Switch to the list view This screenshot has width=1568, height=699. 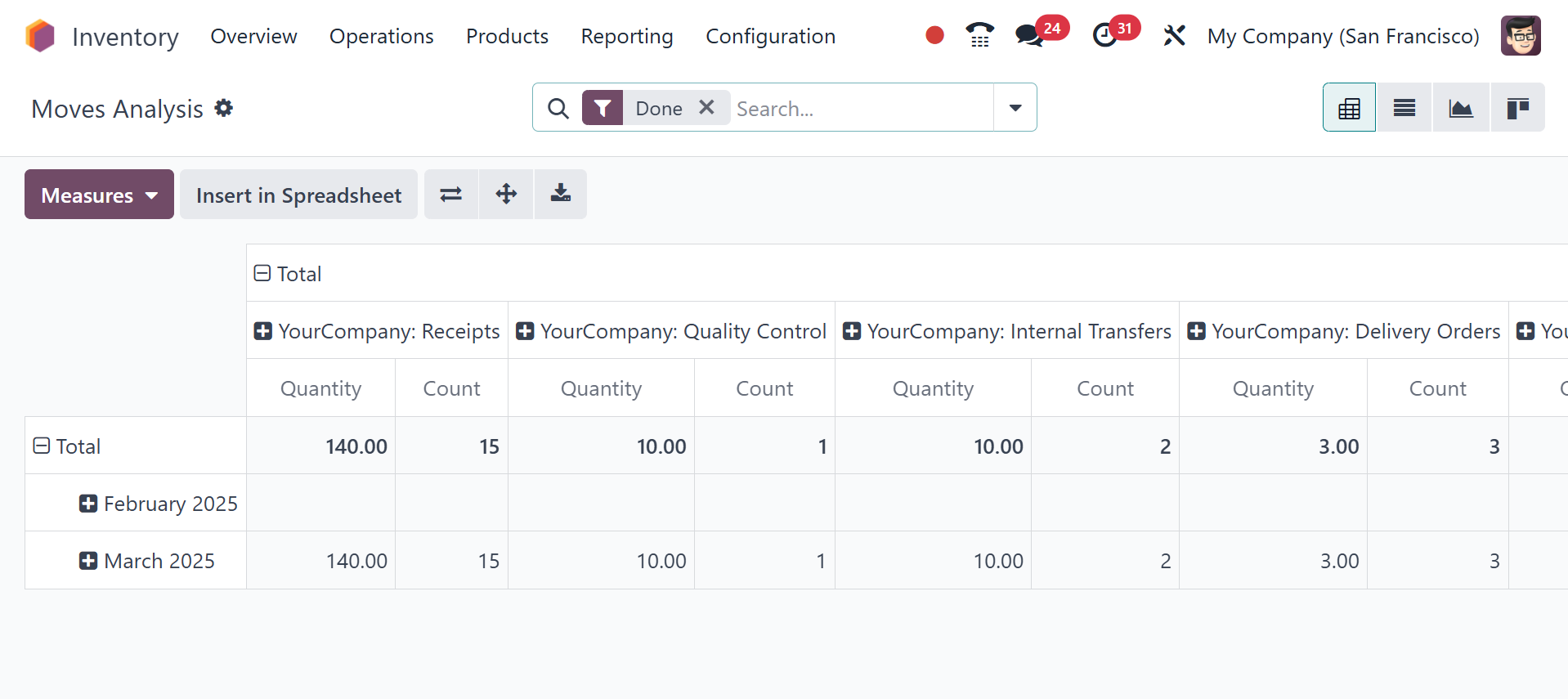[x=1404, y=108]
